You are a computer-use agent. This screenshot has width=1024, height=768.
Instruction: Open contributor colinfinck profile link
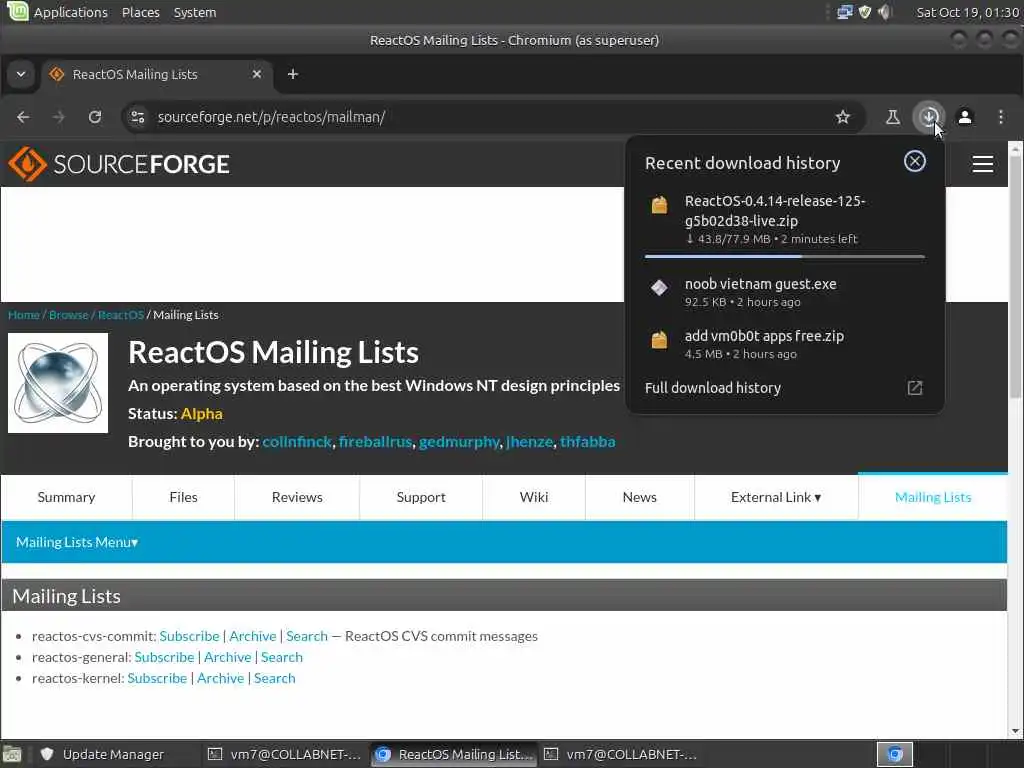coord(297,442)
